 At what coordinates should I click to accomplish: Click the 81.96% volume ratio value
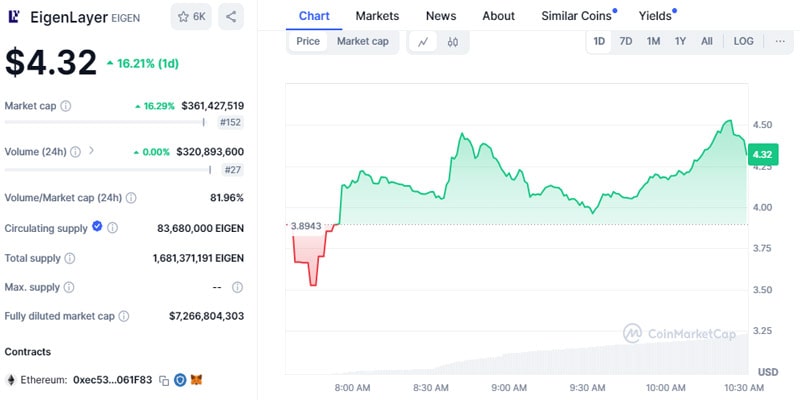tap(227, 197)
